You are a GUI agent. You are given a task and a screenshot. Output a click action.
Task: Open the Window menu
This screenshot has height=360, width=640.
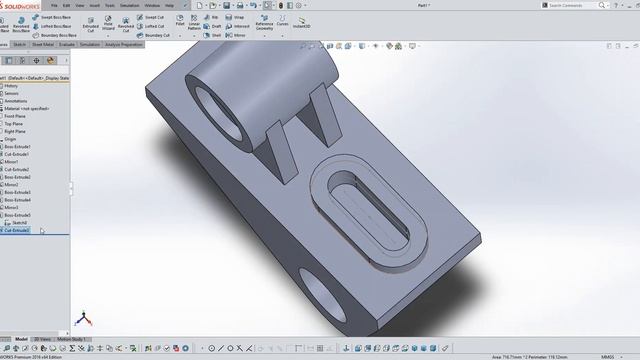pyautogui.click(x=152, y=5)
